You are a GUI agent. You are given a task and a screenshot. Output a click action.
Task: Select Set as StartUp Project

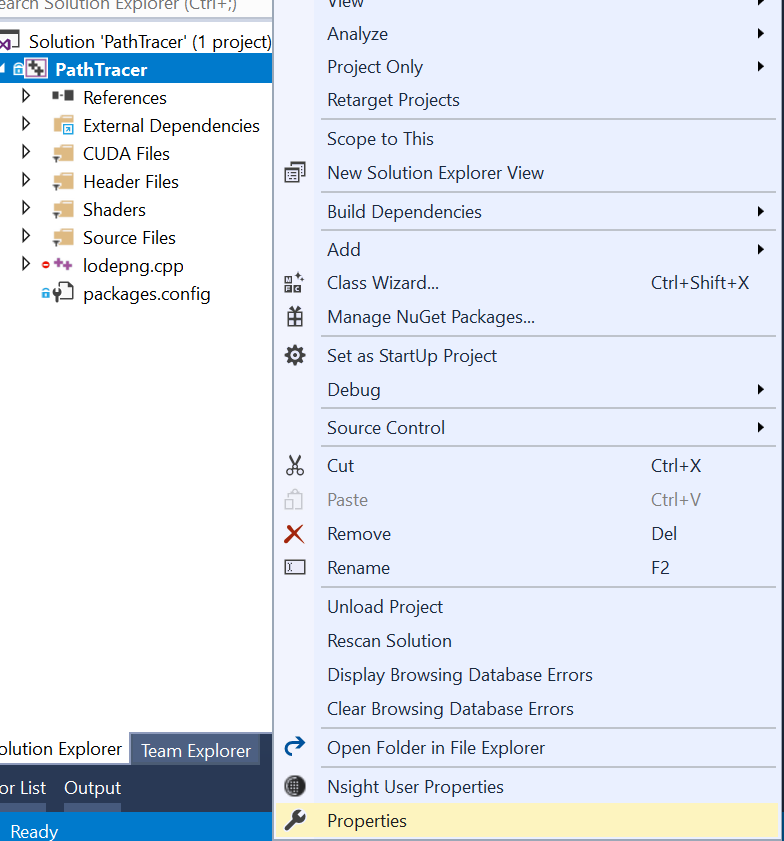pyautogui.click(x=526, y=356)
